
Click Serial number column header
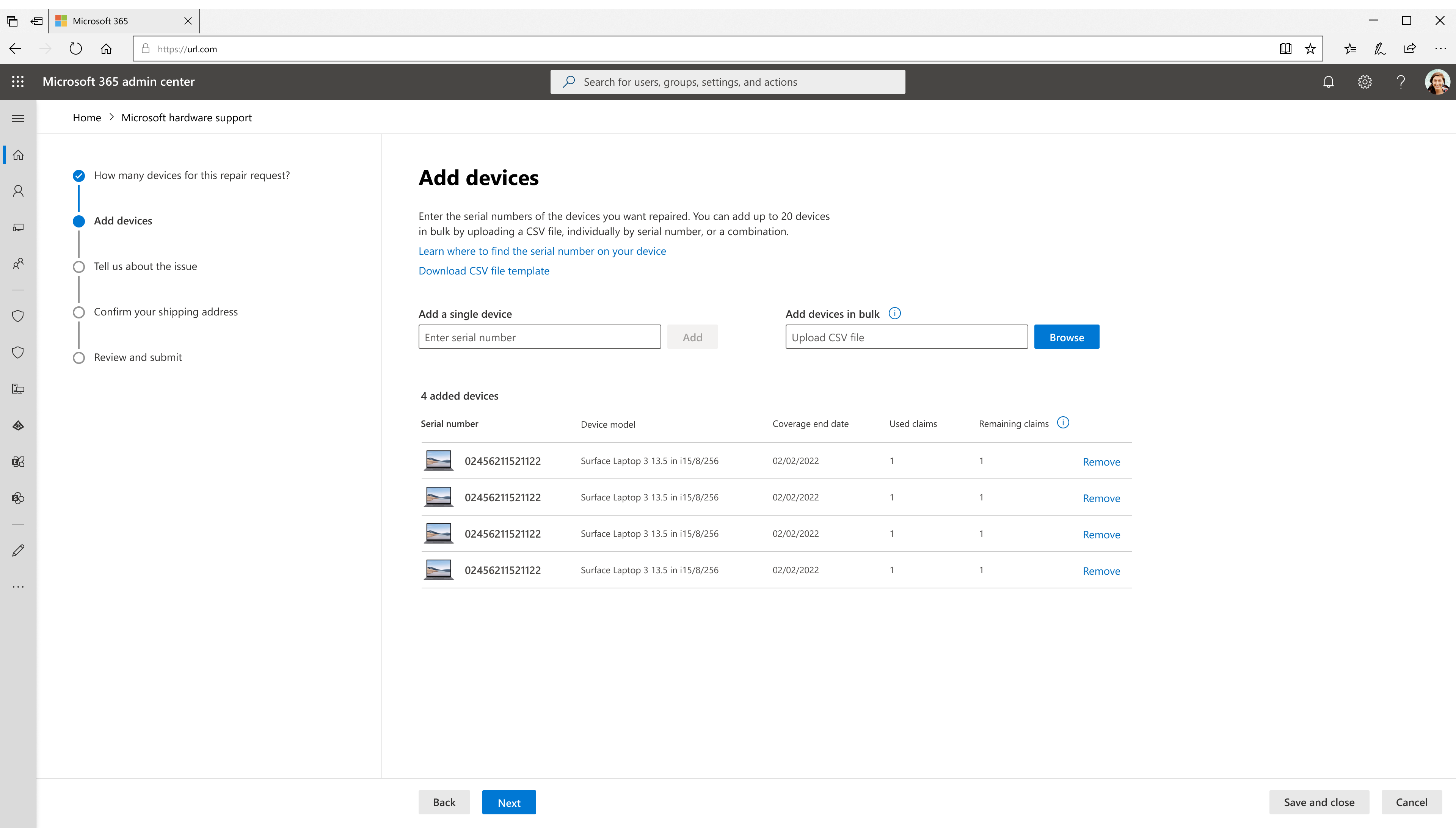(449, 424)
